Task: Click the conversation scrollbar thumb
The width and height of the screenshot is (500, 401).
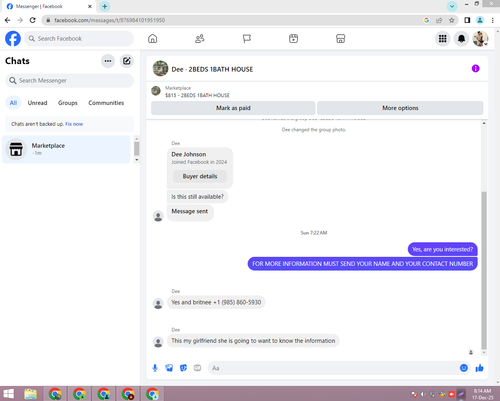Action: point(484,270)
